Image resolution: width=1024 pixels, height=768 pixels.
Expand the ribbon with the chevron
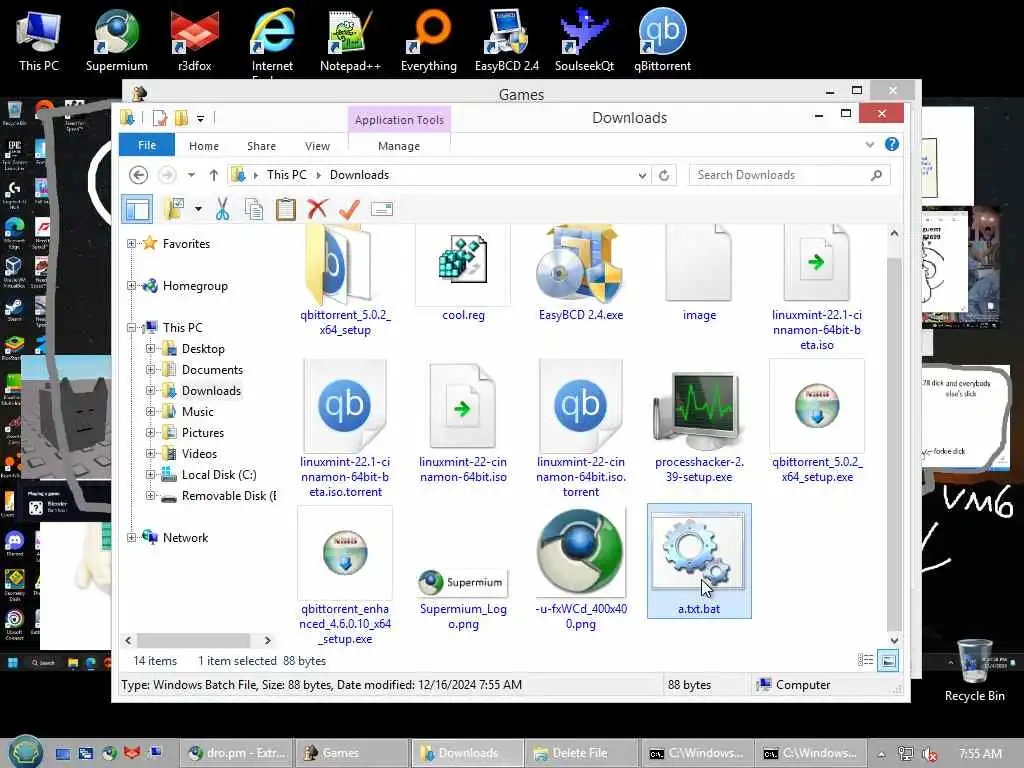pyautogui.click(x=869, y=144)
